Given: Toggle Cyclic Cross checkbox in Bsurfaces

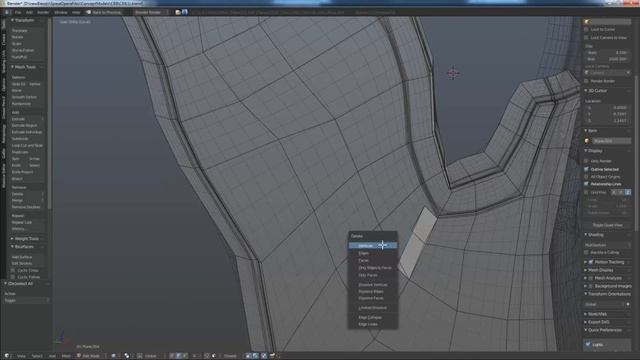Looking at the screenshot, I should [x=13, y=271].
